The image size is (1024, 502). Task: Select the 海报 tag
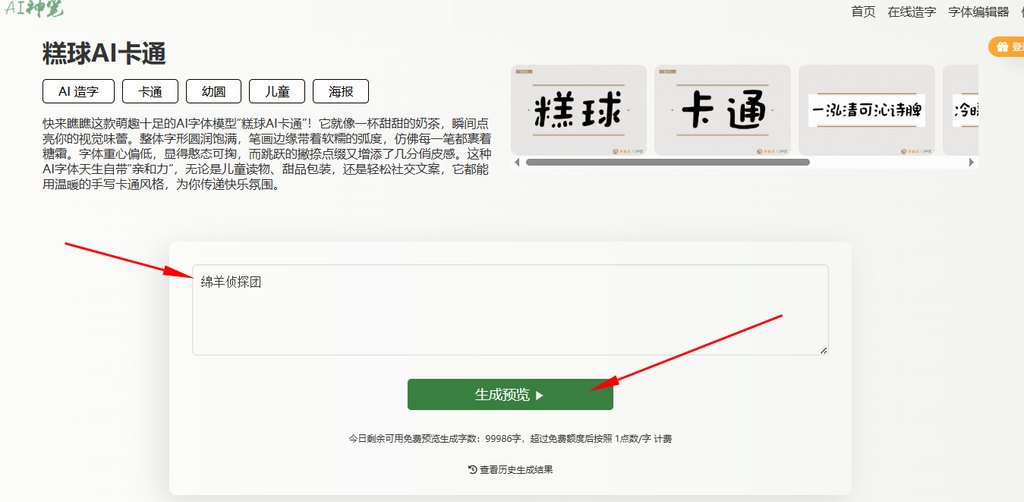tap(341, 91)
